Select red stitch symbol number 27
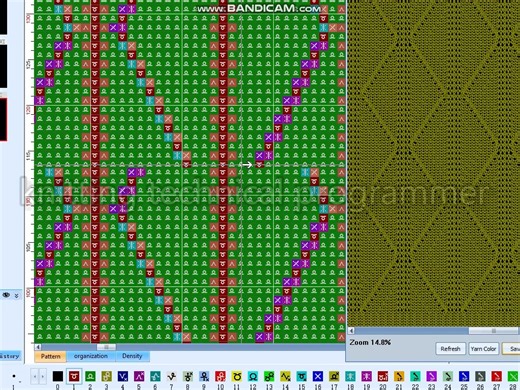Image resolution: width=520 pixels, height=390 pixels. (x=497, y=376)
